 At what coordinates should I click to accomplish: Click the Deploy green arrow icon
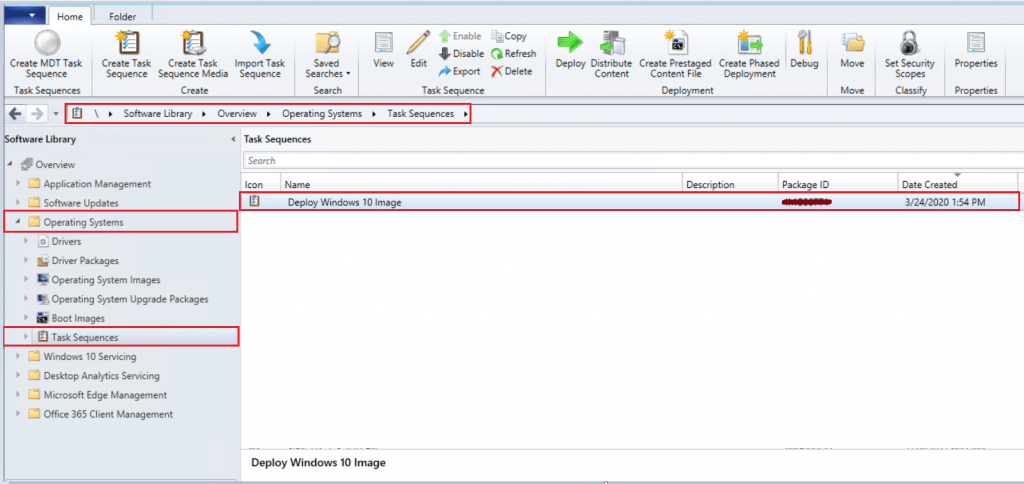pyautogui.click(x=569, y=43)
